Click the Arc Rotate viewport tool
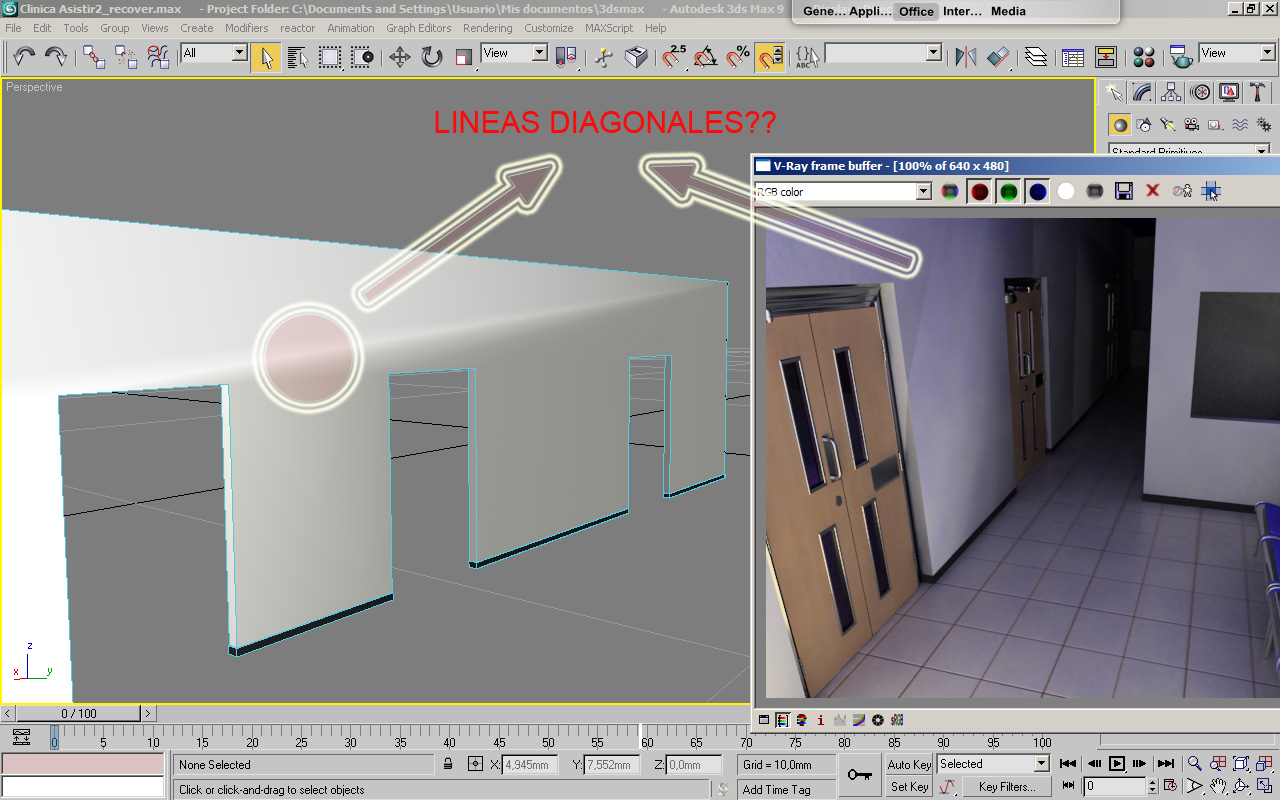The height and width of the screenshot is (800, 1280). pos(1242,787)
